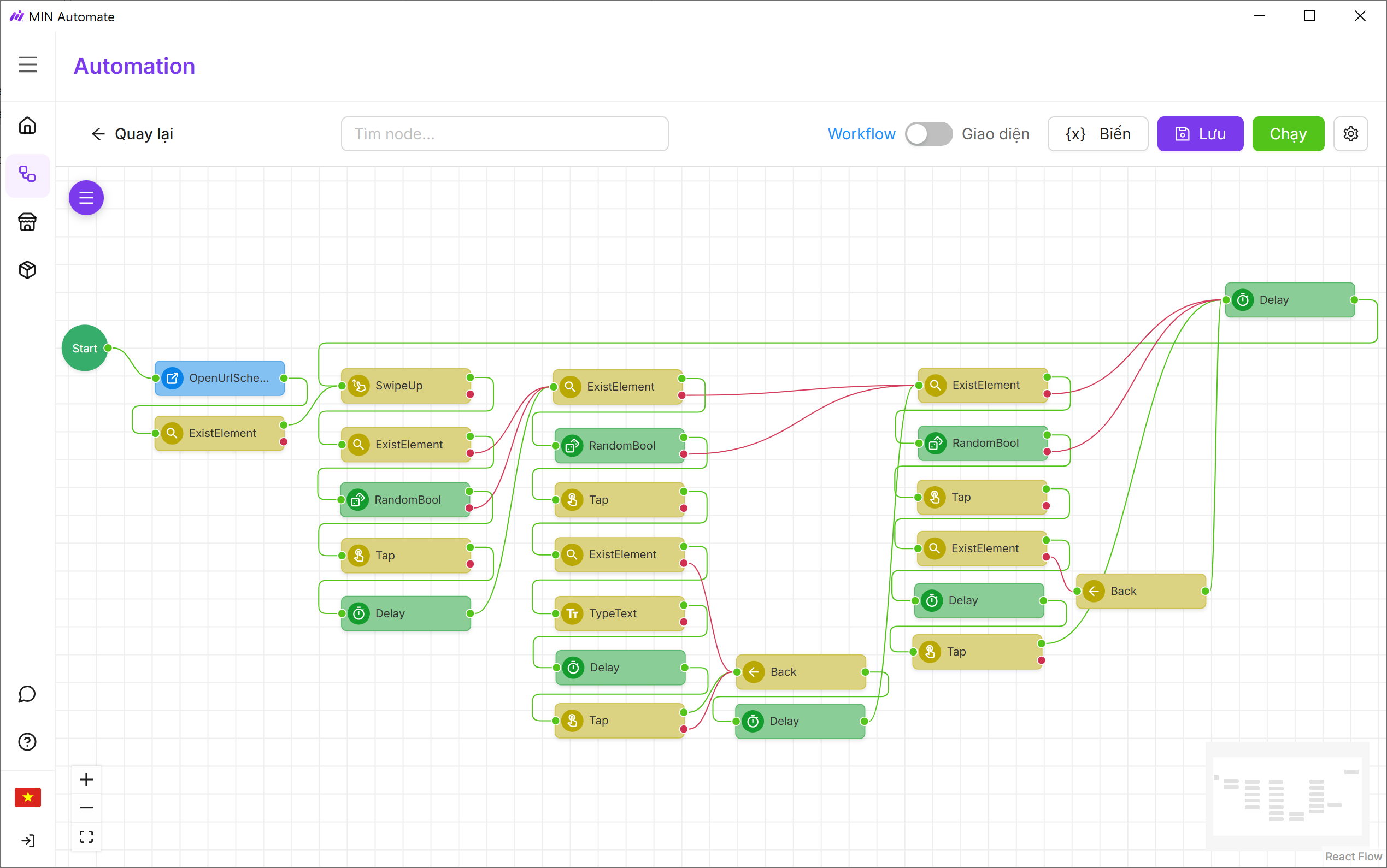Open the chat bubble sidebar icon
Viewport: 1387px width, 868px height.
coord(27,694)
